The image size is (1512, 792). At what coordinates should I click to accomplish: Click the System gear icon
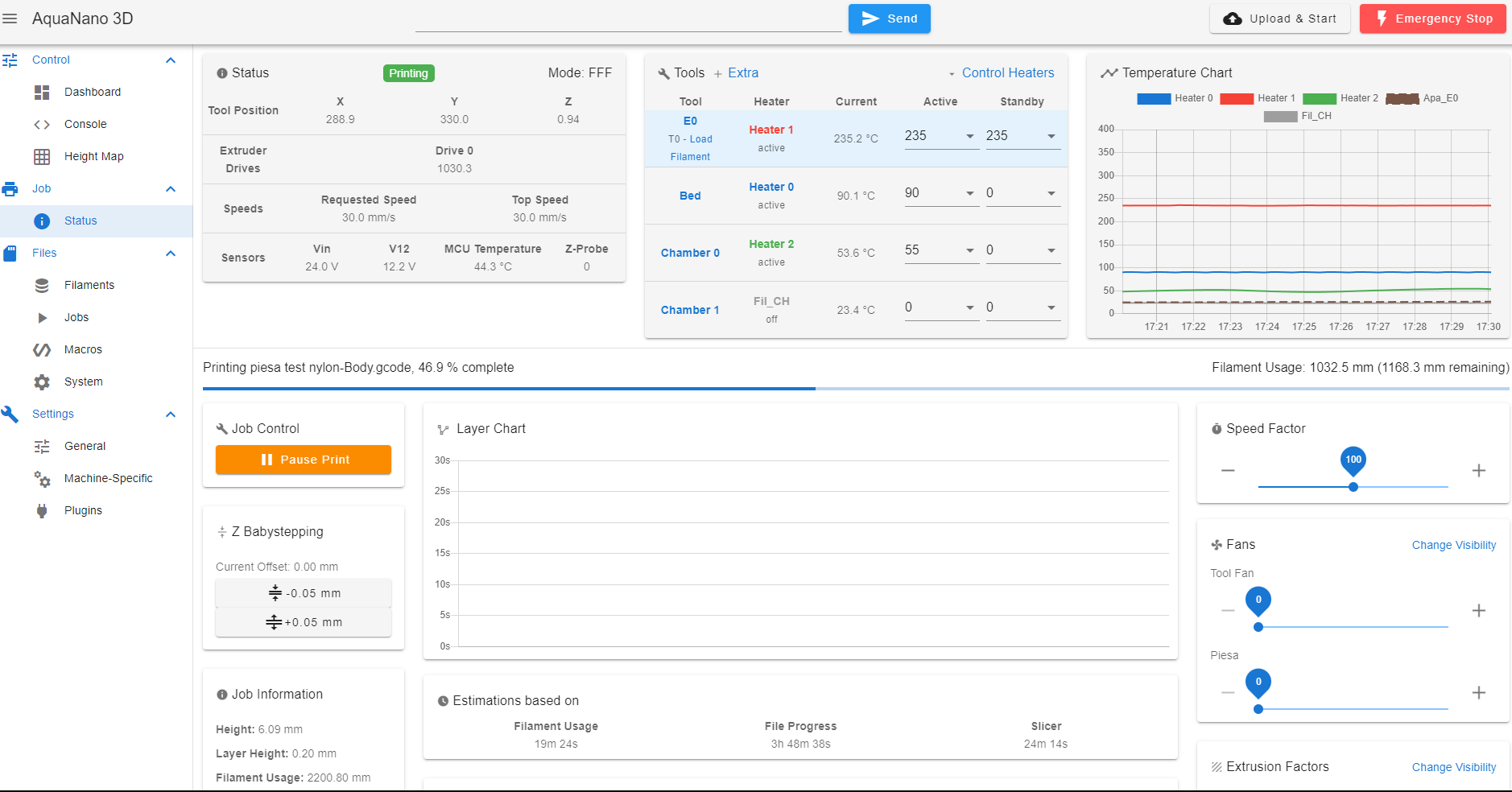[42, 382]
